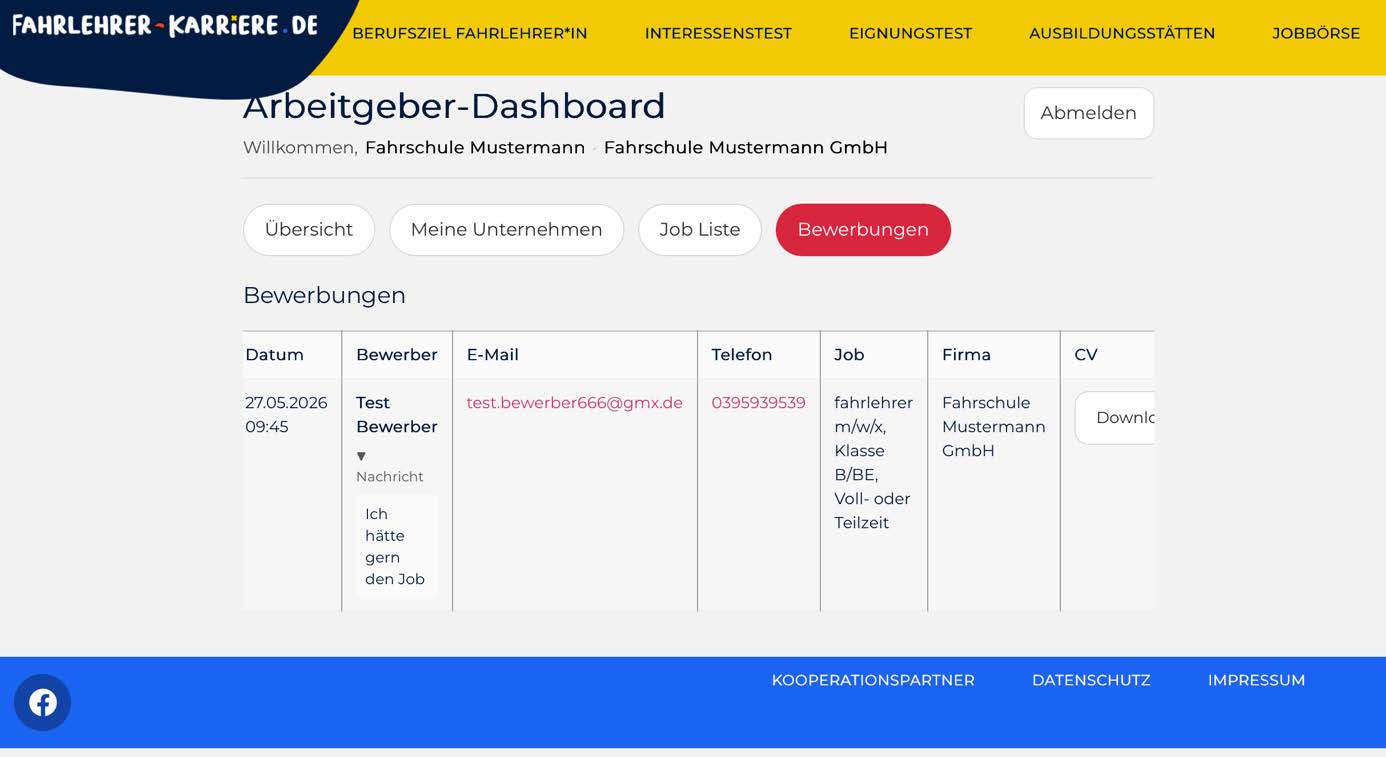Click the Bewerber column header
This screenshot has width=1386, height=757.
pos(397,355)
